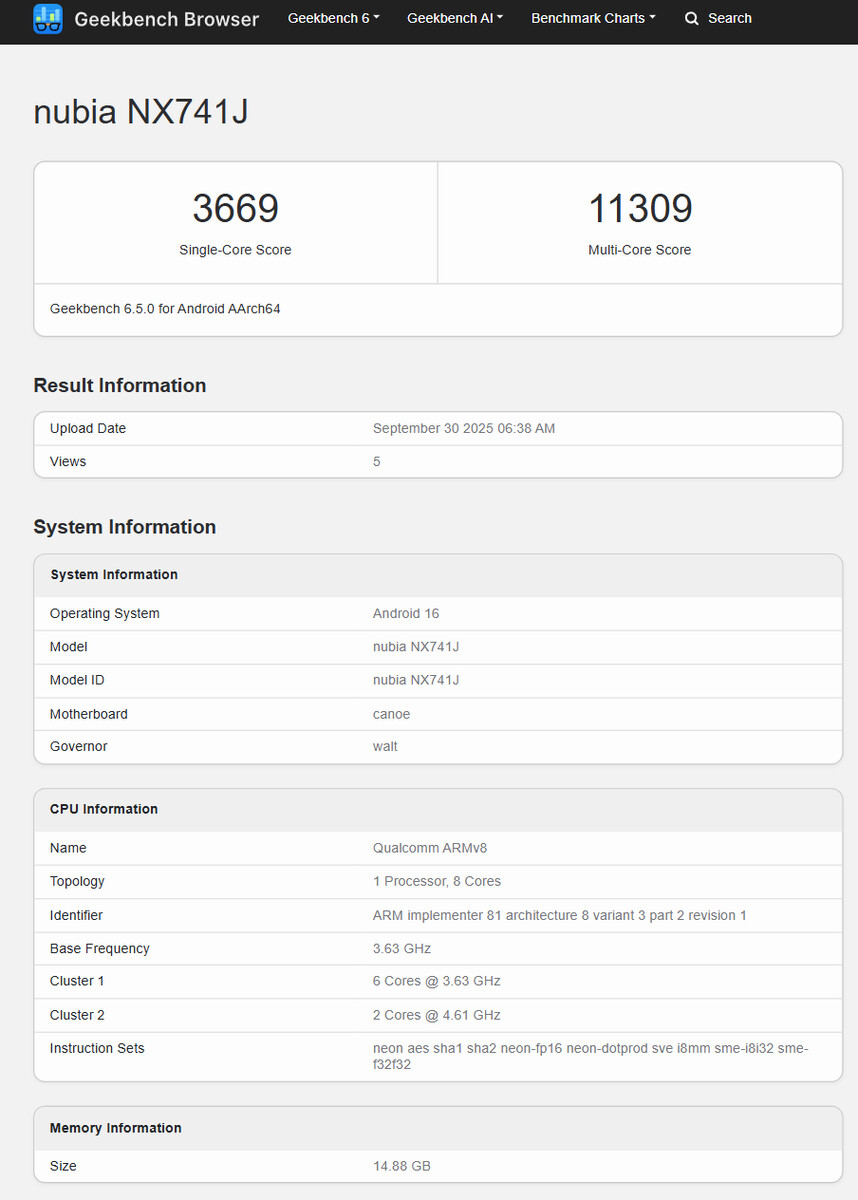Click the Cluster 2 frequency value
The height and width of the screenshot is (1200, 858).
click(x=437, y=1015)
